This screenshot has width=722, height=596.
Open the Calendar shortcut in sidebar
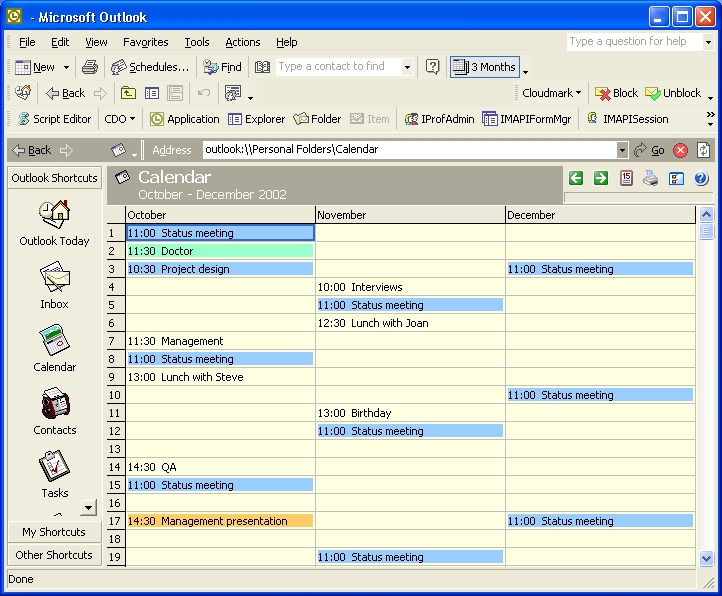coord(54,349)
